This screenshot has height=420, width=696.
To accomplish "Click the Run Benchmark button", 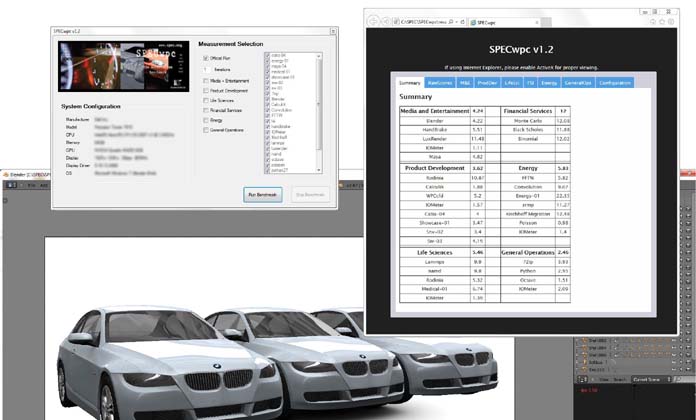I will tap(261, 193).
